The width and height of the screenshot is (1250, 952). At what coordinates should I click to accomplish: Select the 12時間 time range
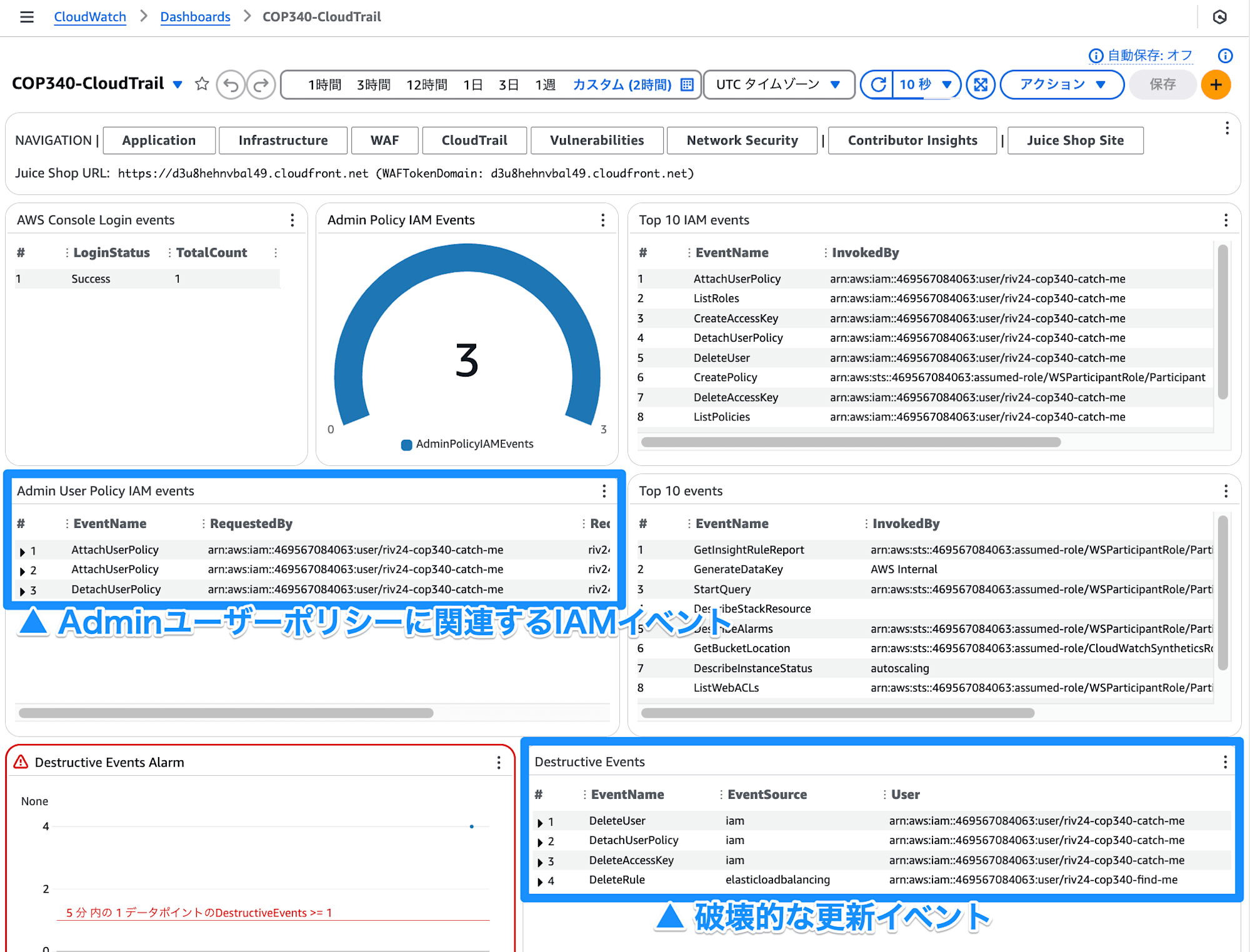click(427, 84)
